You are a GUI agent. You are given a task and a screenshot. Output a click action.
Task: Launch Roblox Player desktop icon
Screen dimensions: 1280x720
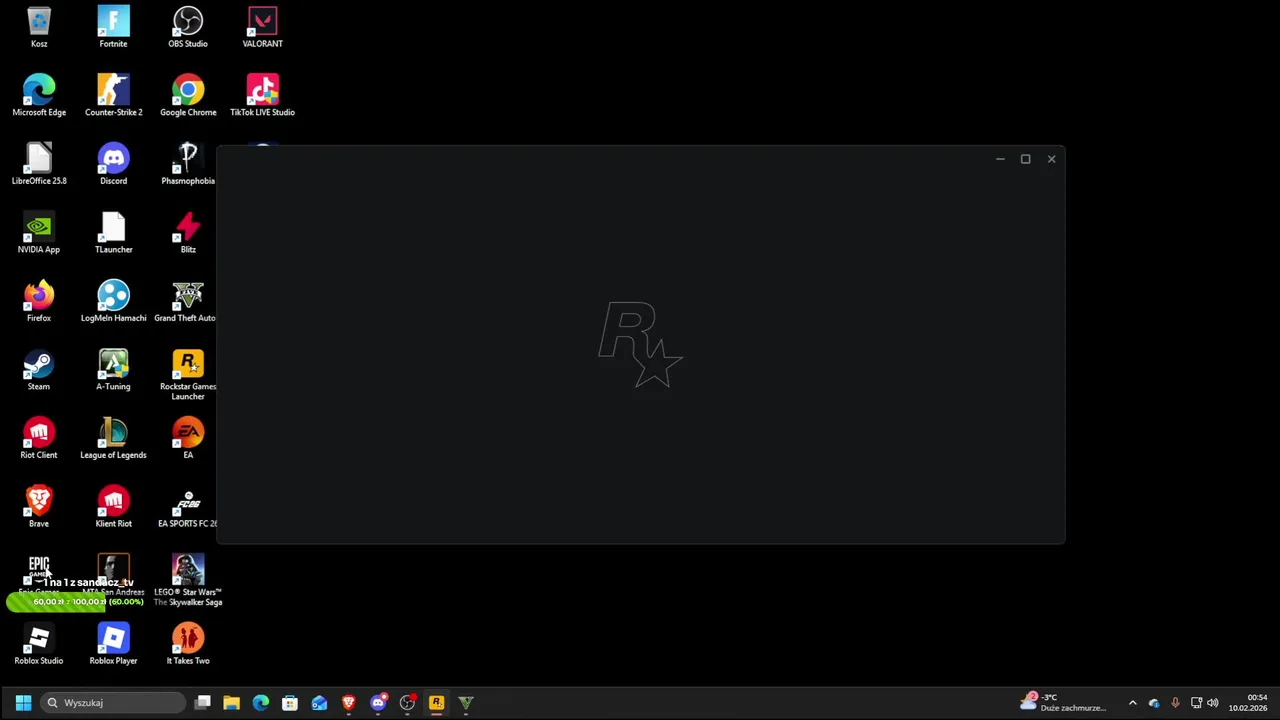pos(113,643)
